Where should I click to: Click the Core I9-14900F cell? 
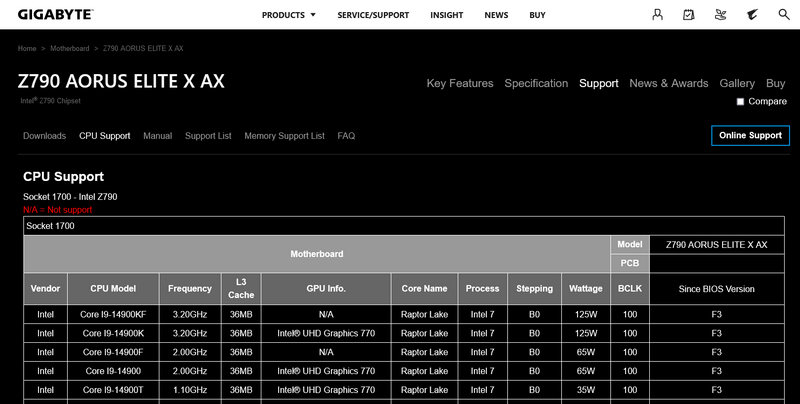(x=113, y=352)
